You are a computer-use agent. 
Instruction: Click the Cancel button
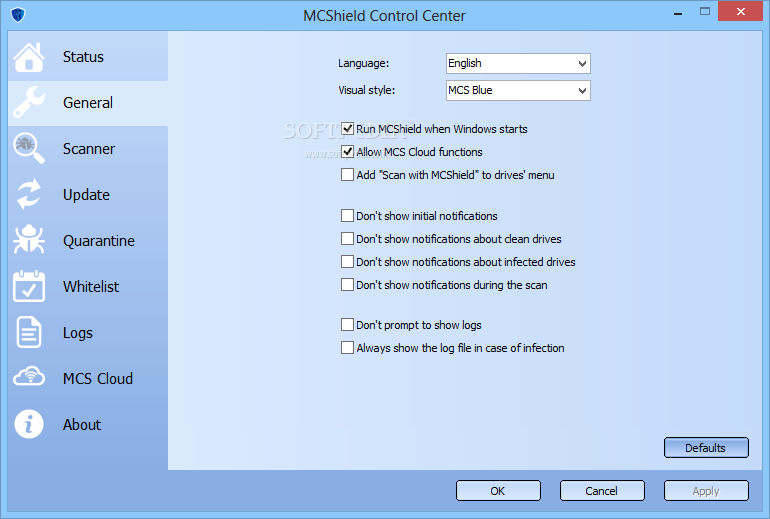[602, 491]
